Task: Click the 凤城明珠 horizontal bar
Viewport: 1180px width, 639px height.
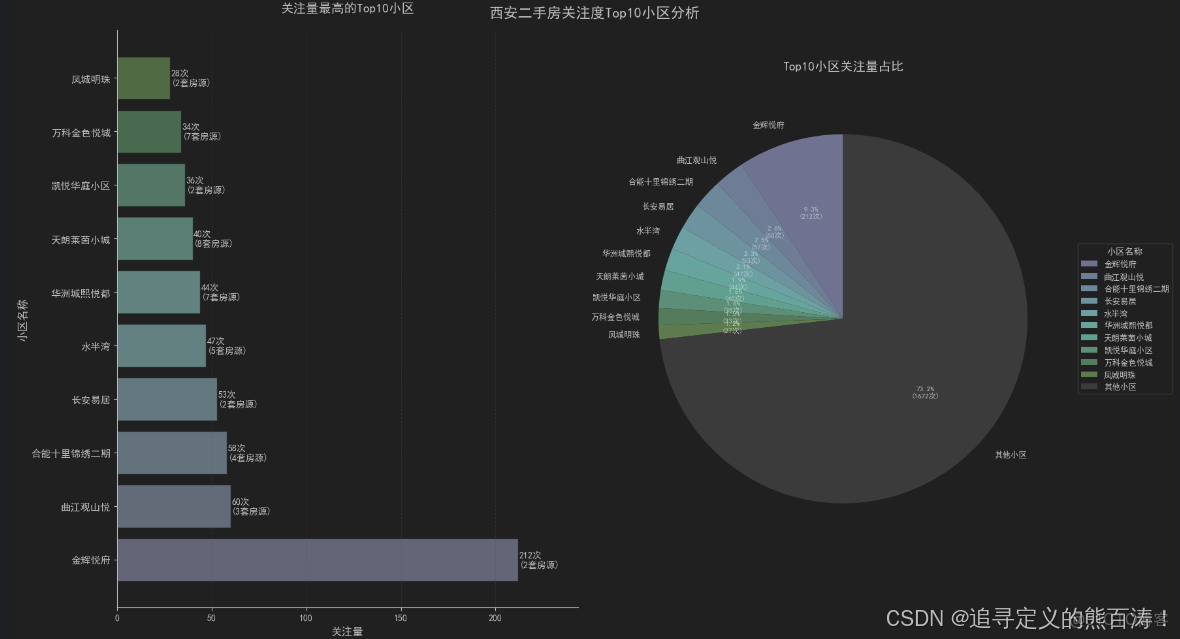Action: 144,78
